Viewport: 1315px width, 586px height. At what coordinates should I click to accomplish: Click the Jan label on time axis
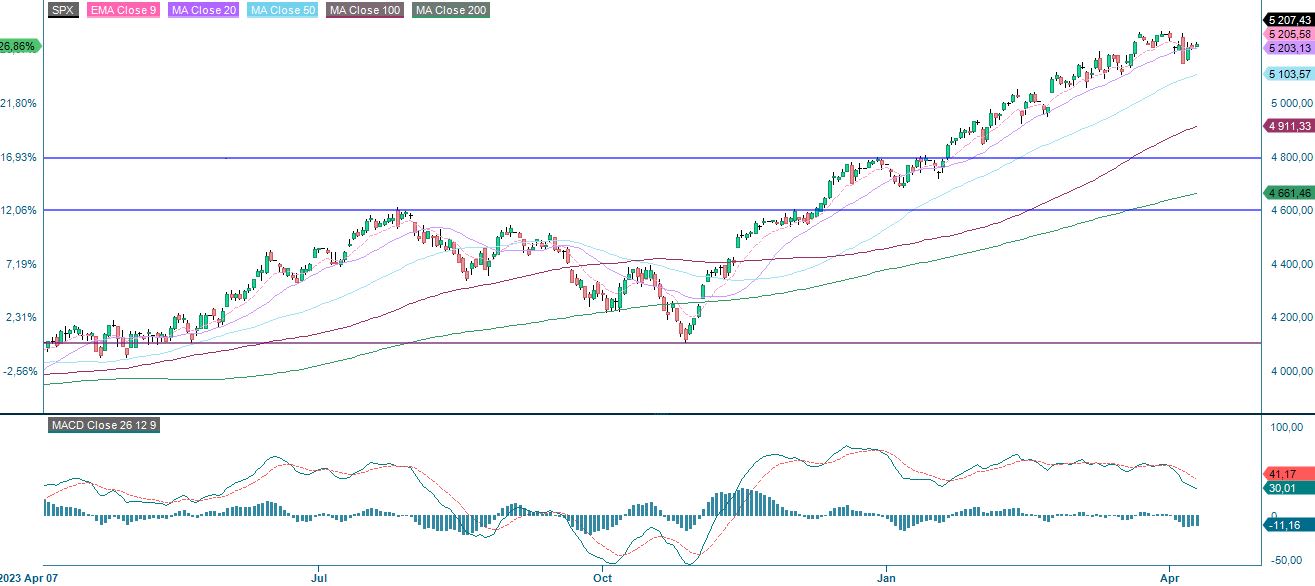coord(886,578)
